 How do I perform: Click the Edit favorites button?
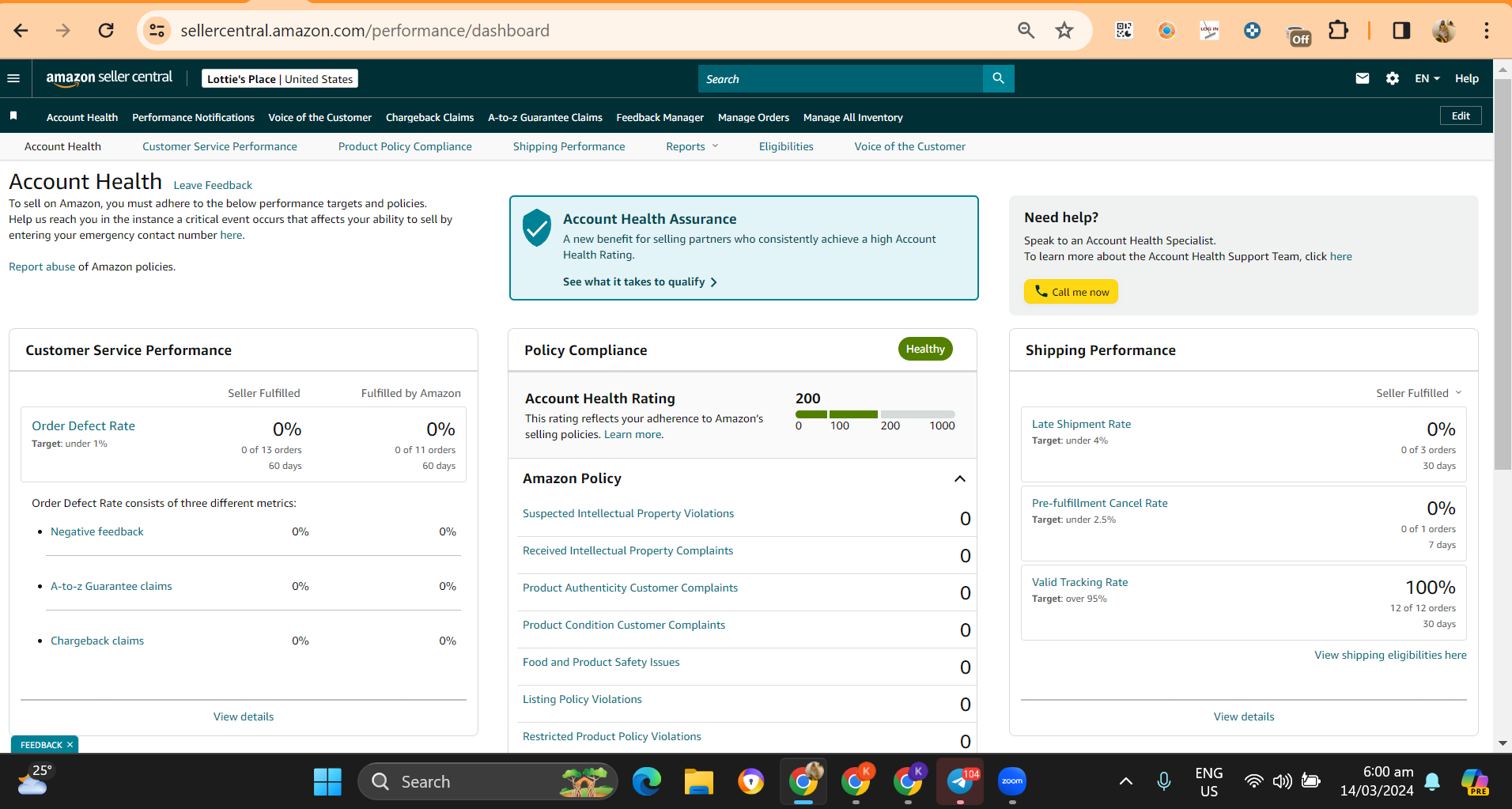(1461, 115)
